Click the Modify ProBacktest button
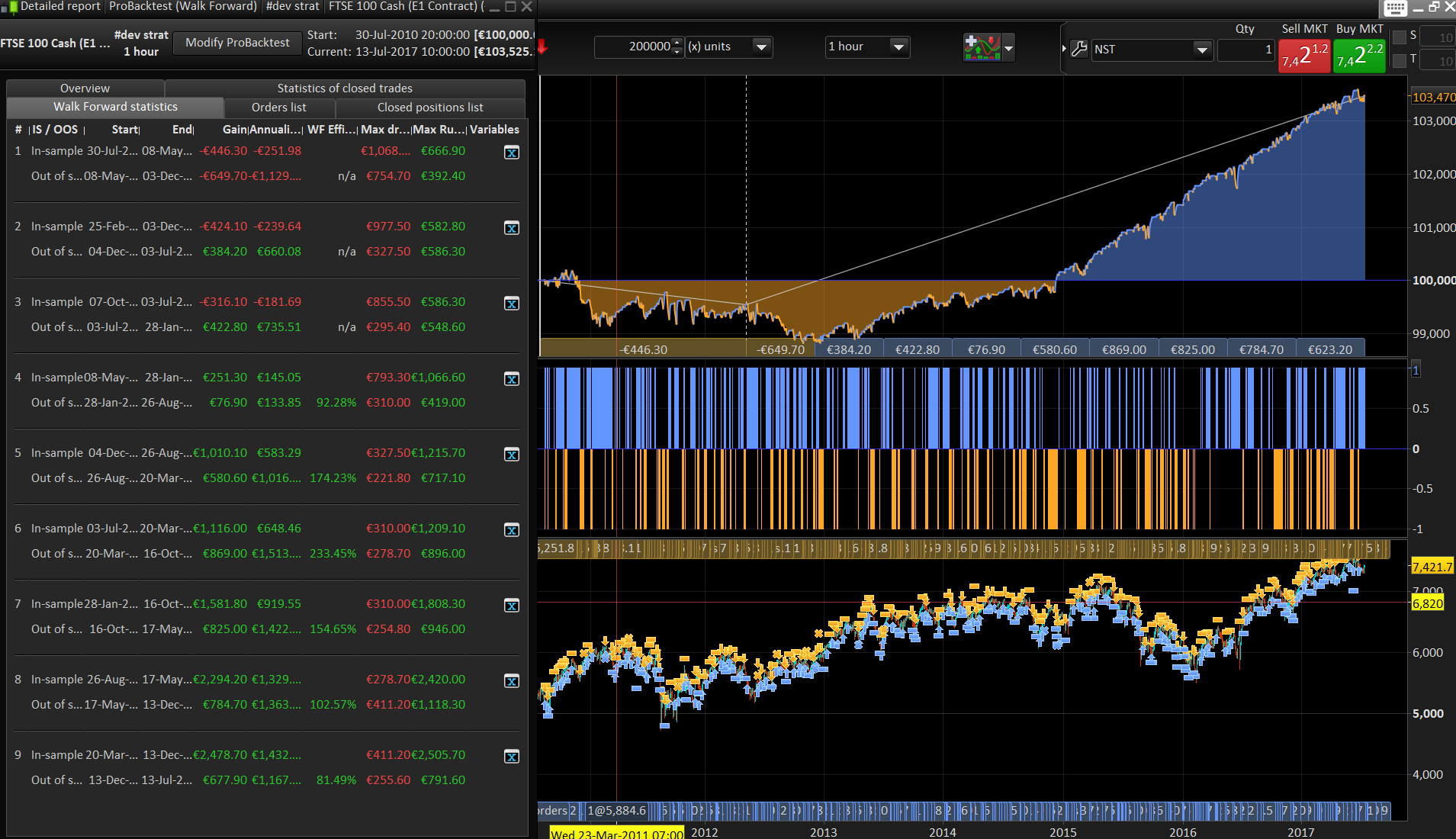 pyautogui.click(x=237, y=43)
